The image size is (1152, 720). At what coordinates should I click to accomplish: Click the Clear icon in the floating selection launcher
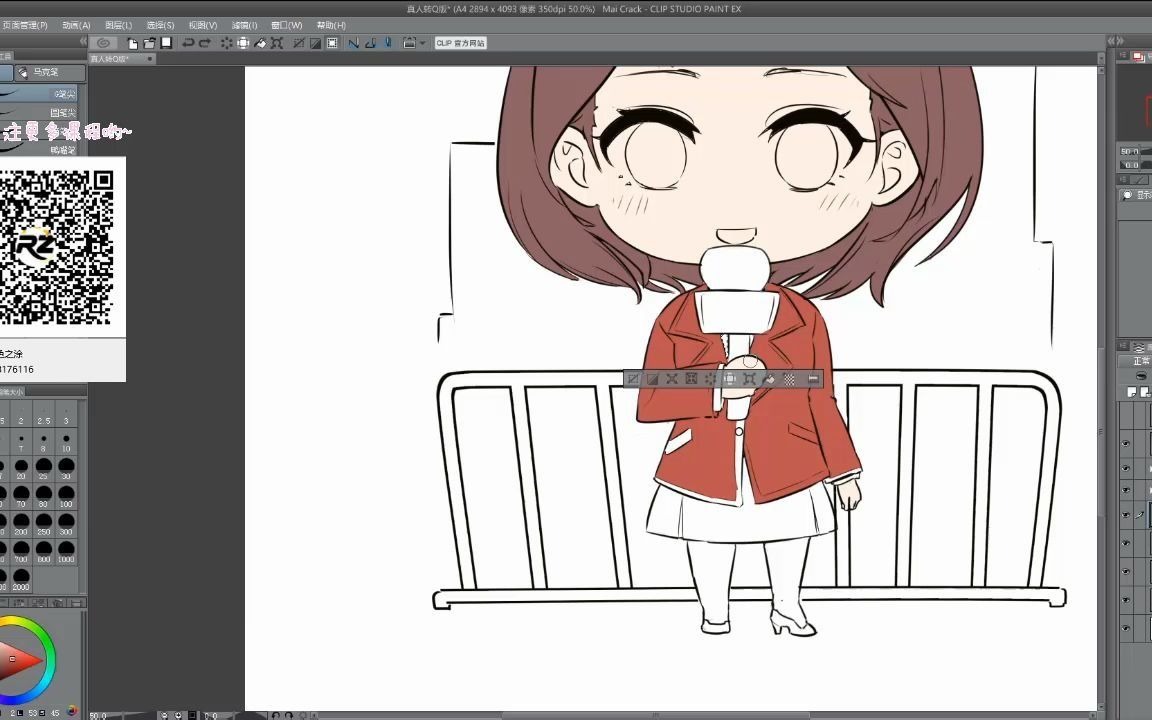tap(710, 379)
